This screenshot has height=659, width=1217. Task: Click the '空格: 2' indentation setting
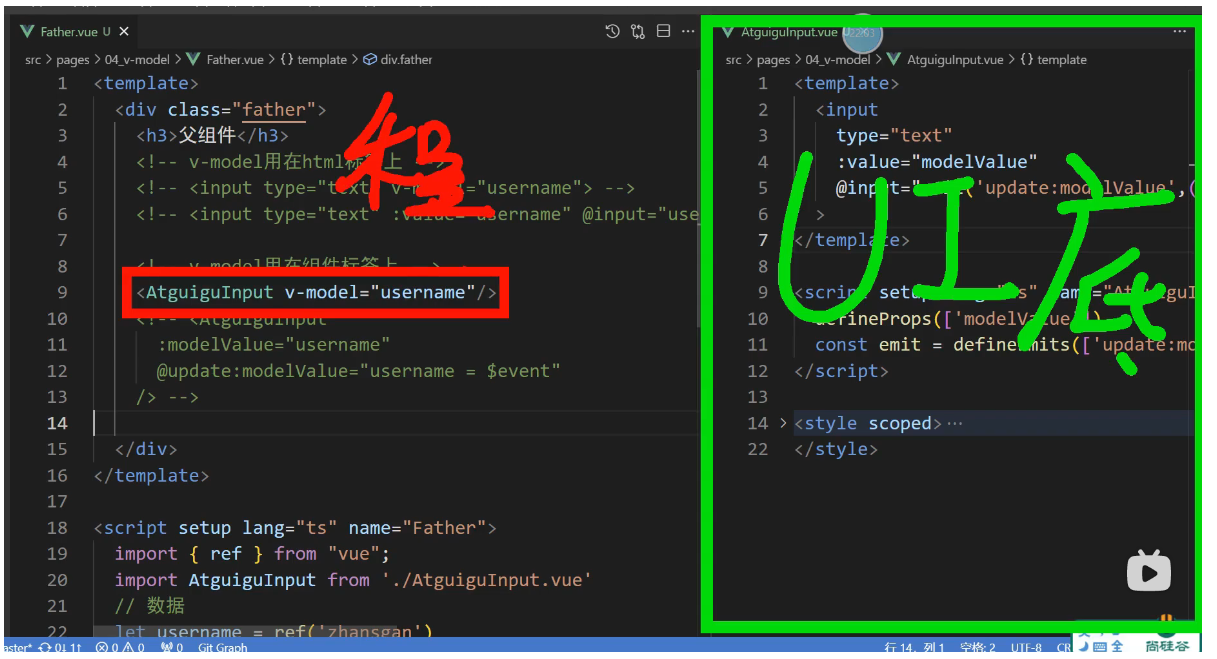coord(978,648)
